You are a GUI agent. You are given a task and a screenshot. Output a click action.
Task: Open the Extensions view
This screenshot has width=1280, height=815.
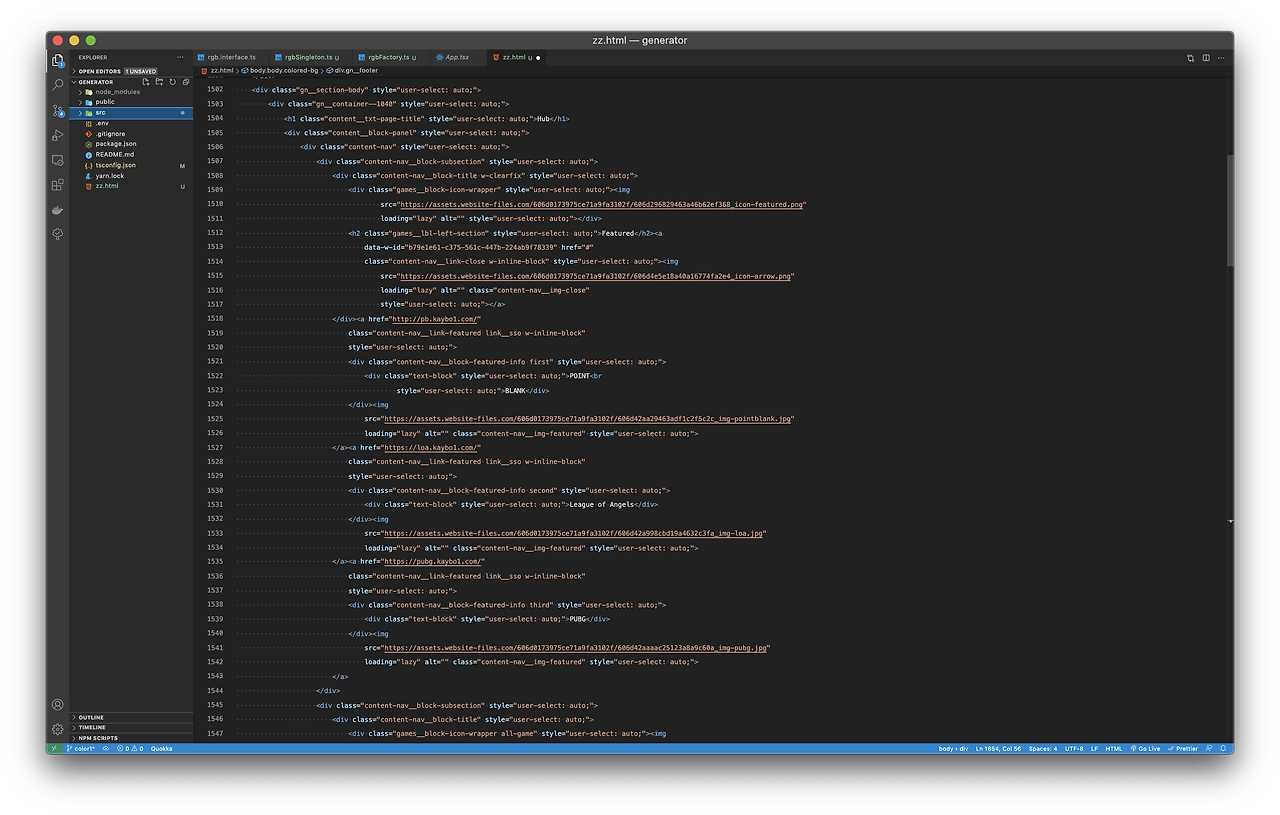[58, 185]
